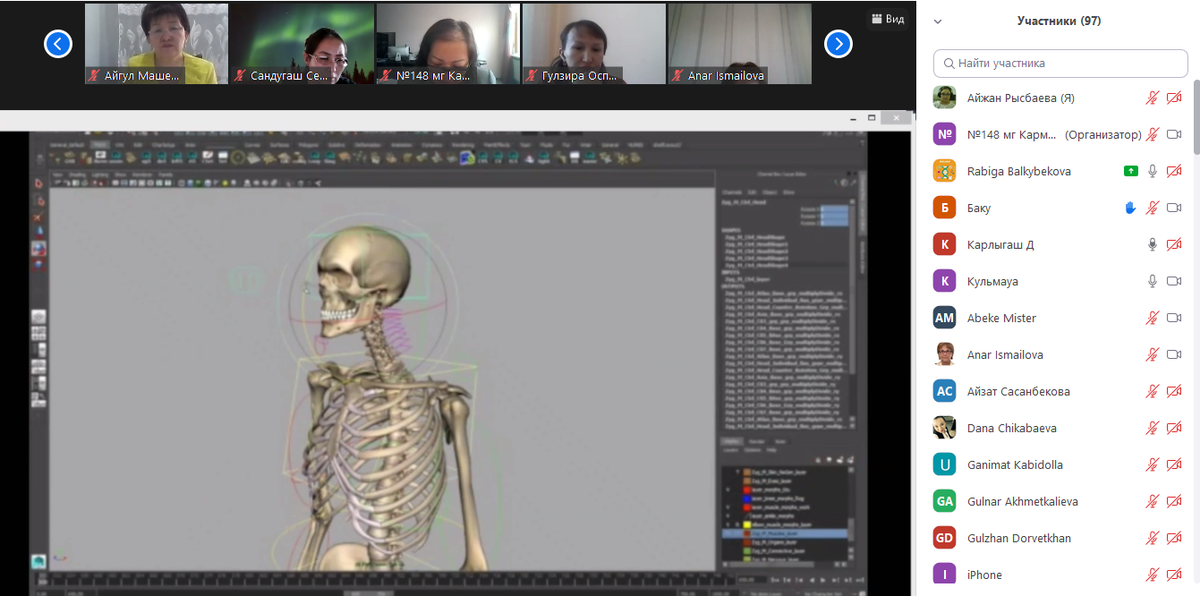Viewport: 1200px width, 596px height.
Task: Toggle Anar Ismailova's muted microphone in list
Action: tap(1152, 355)
